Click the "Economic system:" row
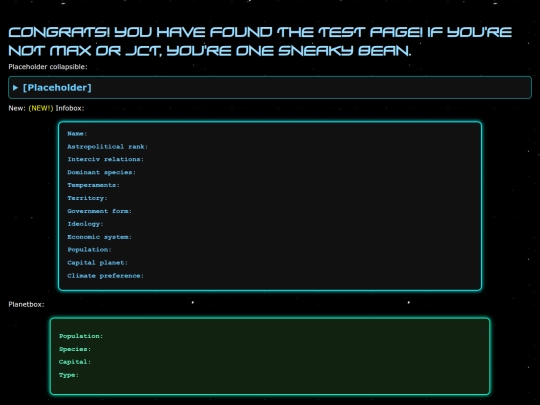This screenshot has width=540, height=405. [x=100, y=237]
